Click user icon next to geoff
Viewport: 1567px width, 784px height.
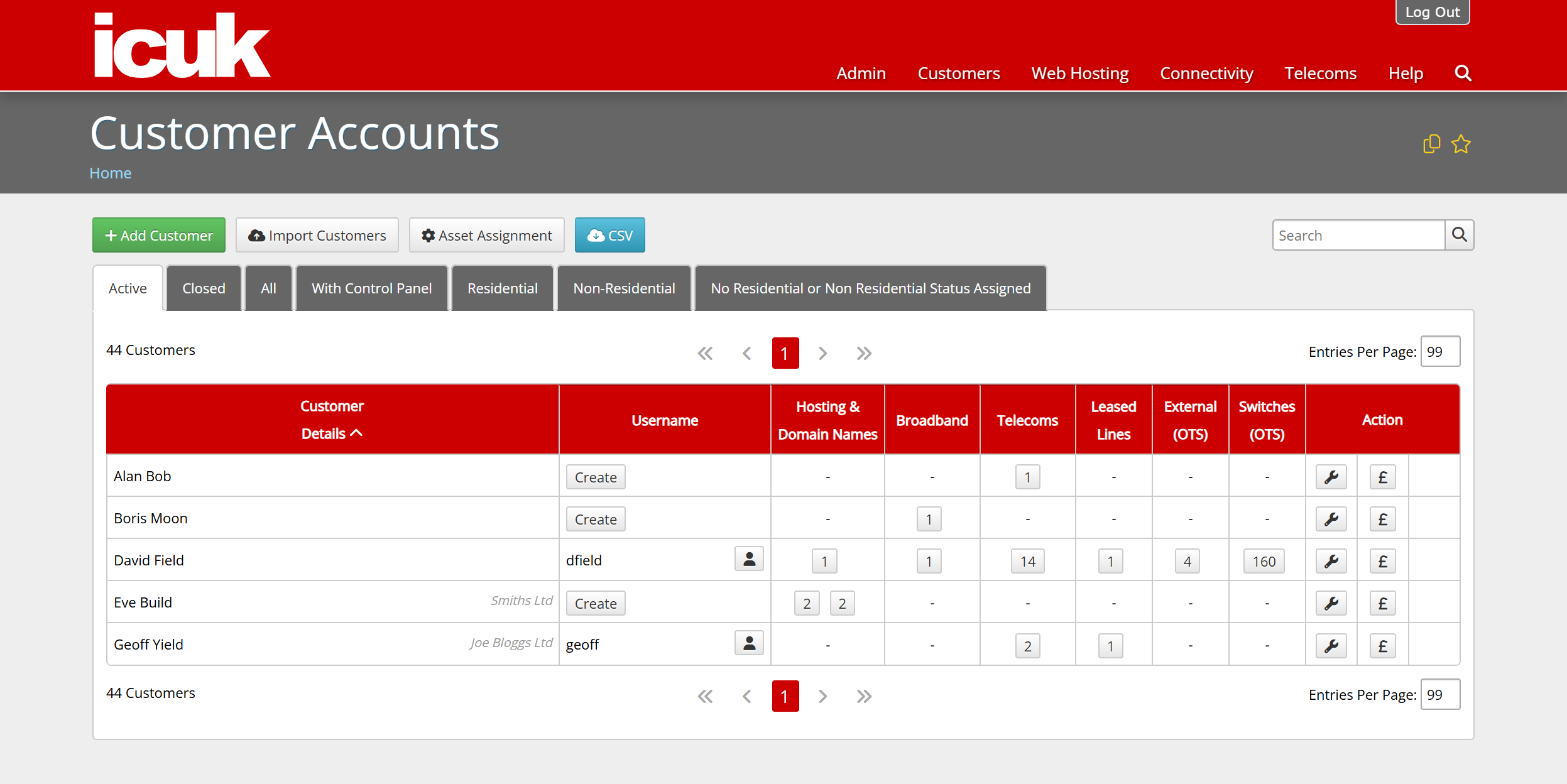coord(749,643)
